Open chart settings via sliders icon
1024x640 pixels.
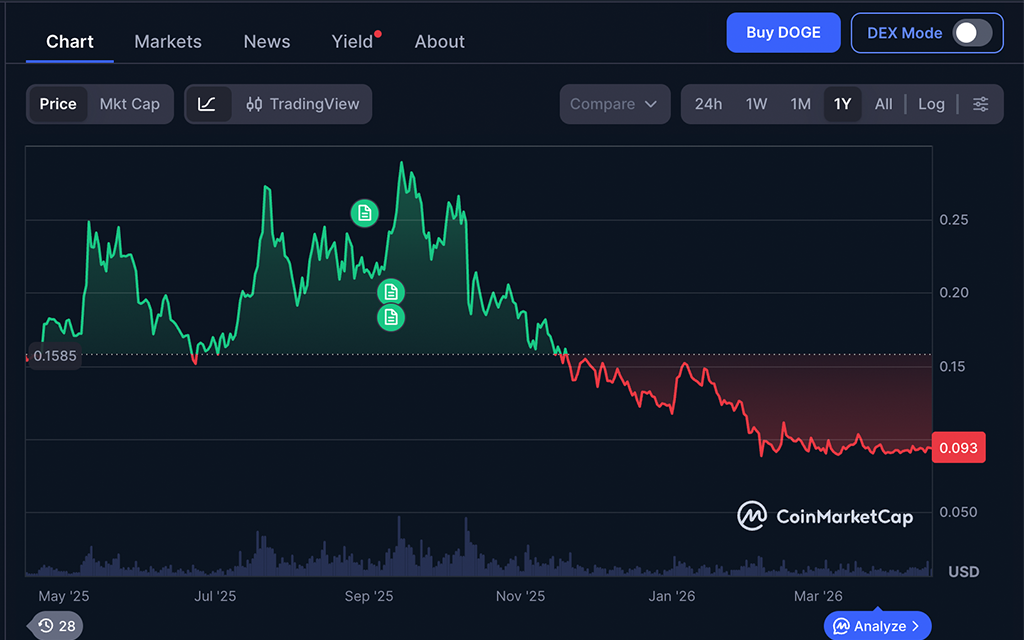[981, 104]
